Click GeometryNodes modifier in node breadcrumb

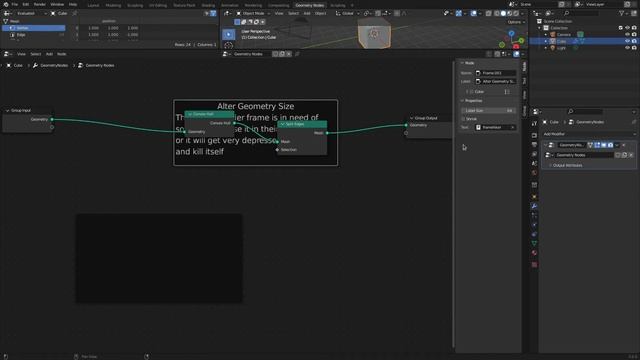click(x=50, y=65)
